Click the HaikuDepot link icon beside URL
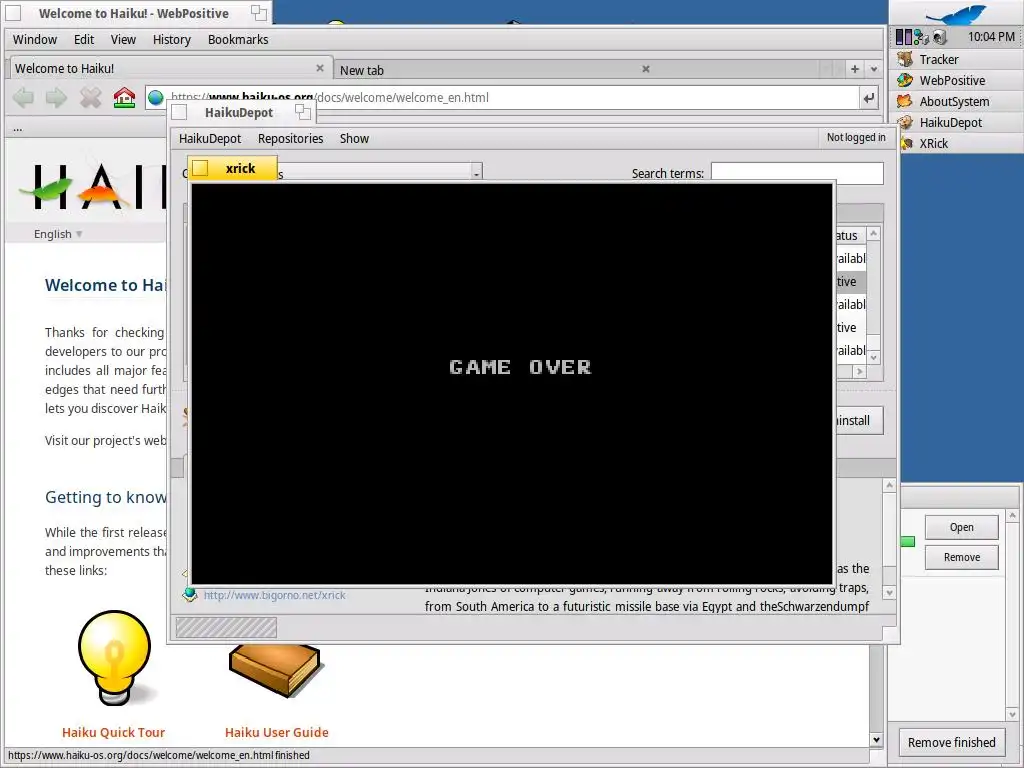This screenshot has height=768, width=1024. tap(190, 594)
